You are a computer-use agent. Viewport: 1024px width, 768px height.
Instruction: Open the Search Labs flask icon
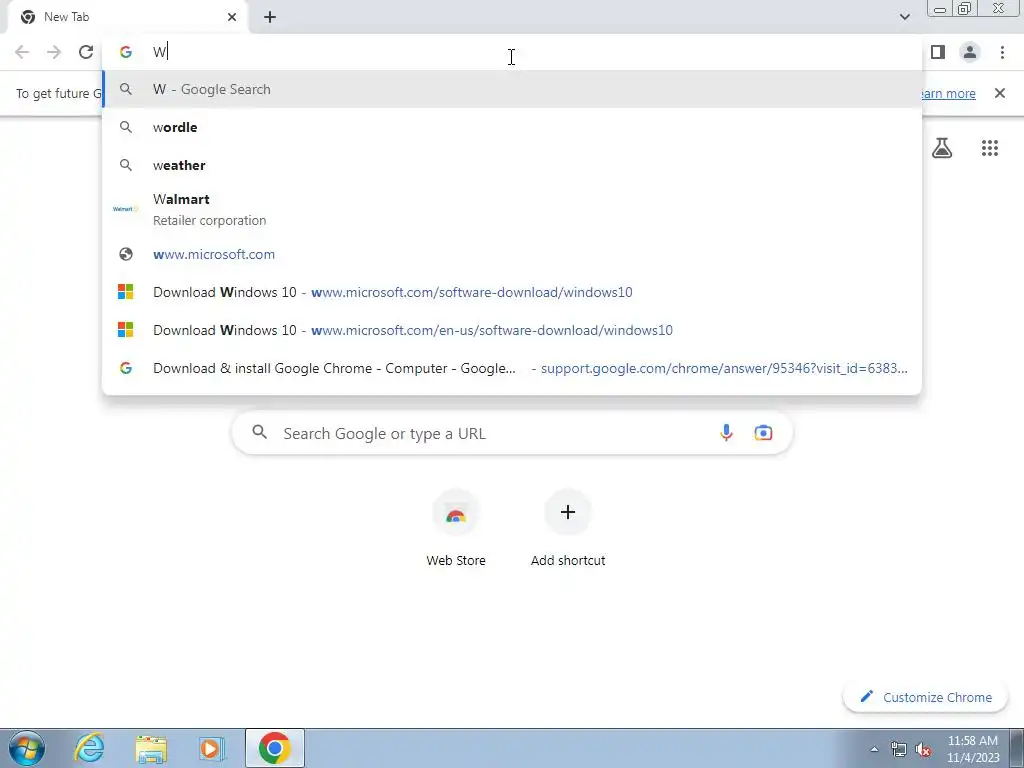(942, 148)
